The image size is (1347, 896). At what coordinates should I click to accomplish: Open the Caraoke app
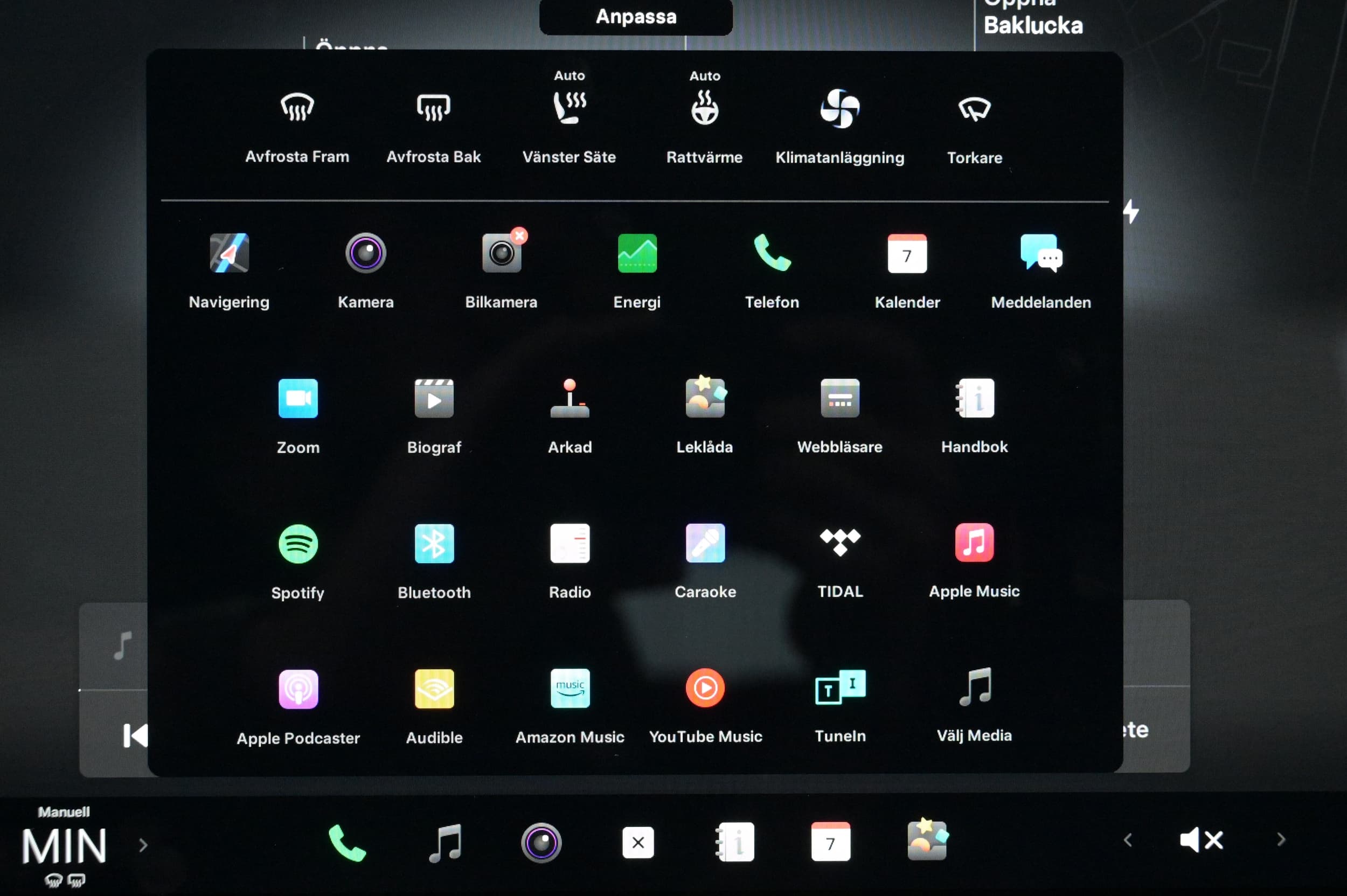pyautogui.click(x=705, y=543)
